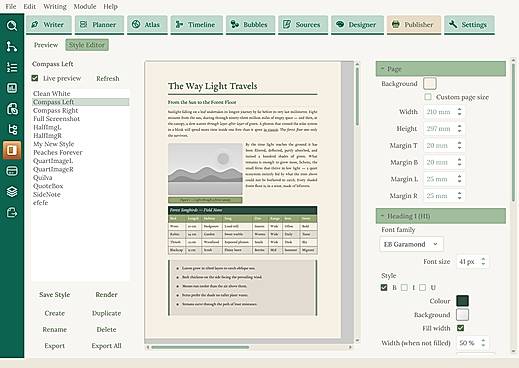Open the Atlas module compass icon

coord(136,24)
